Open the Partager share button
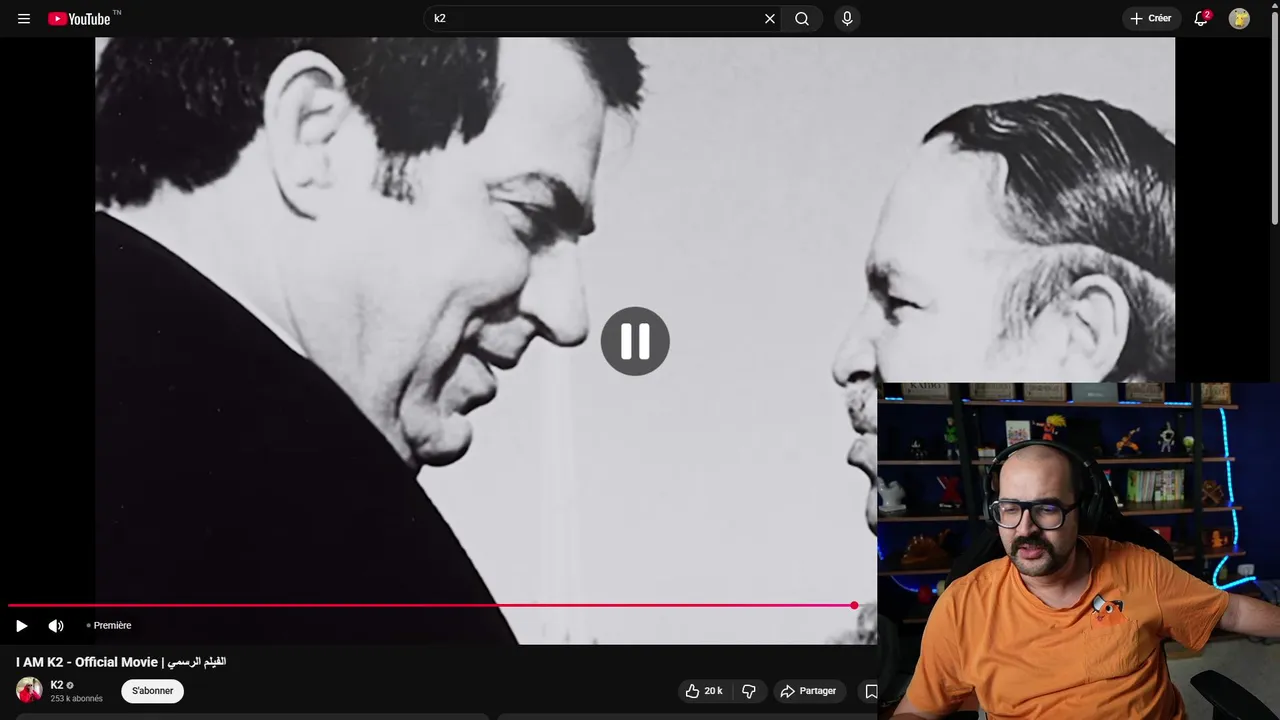 click(x=809, y=691)
